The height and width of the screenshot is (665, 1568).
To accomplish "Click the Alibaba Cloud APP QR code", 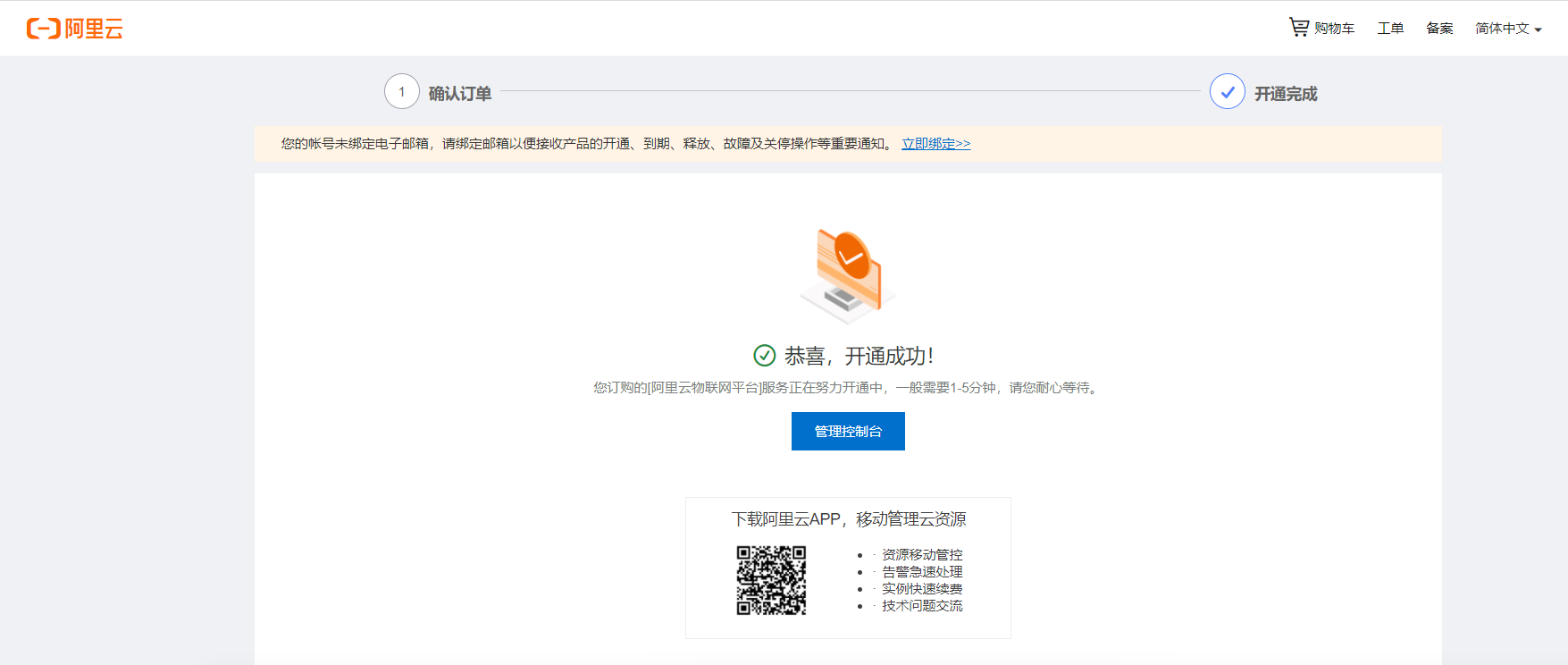I will click(771, 581).
